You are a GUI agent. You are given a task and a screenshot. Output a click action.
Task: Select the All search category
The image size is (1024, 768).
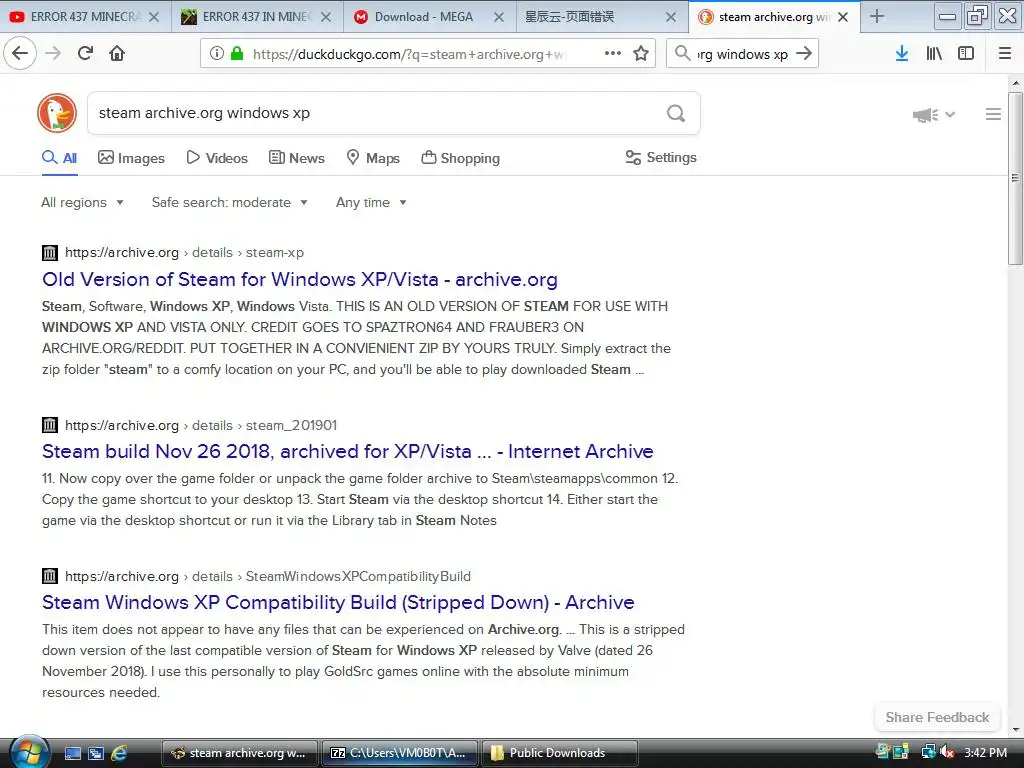(59, 158)
